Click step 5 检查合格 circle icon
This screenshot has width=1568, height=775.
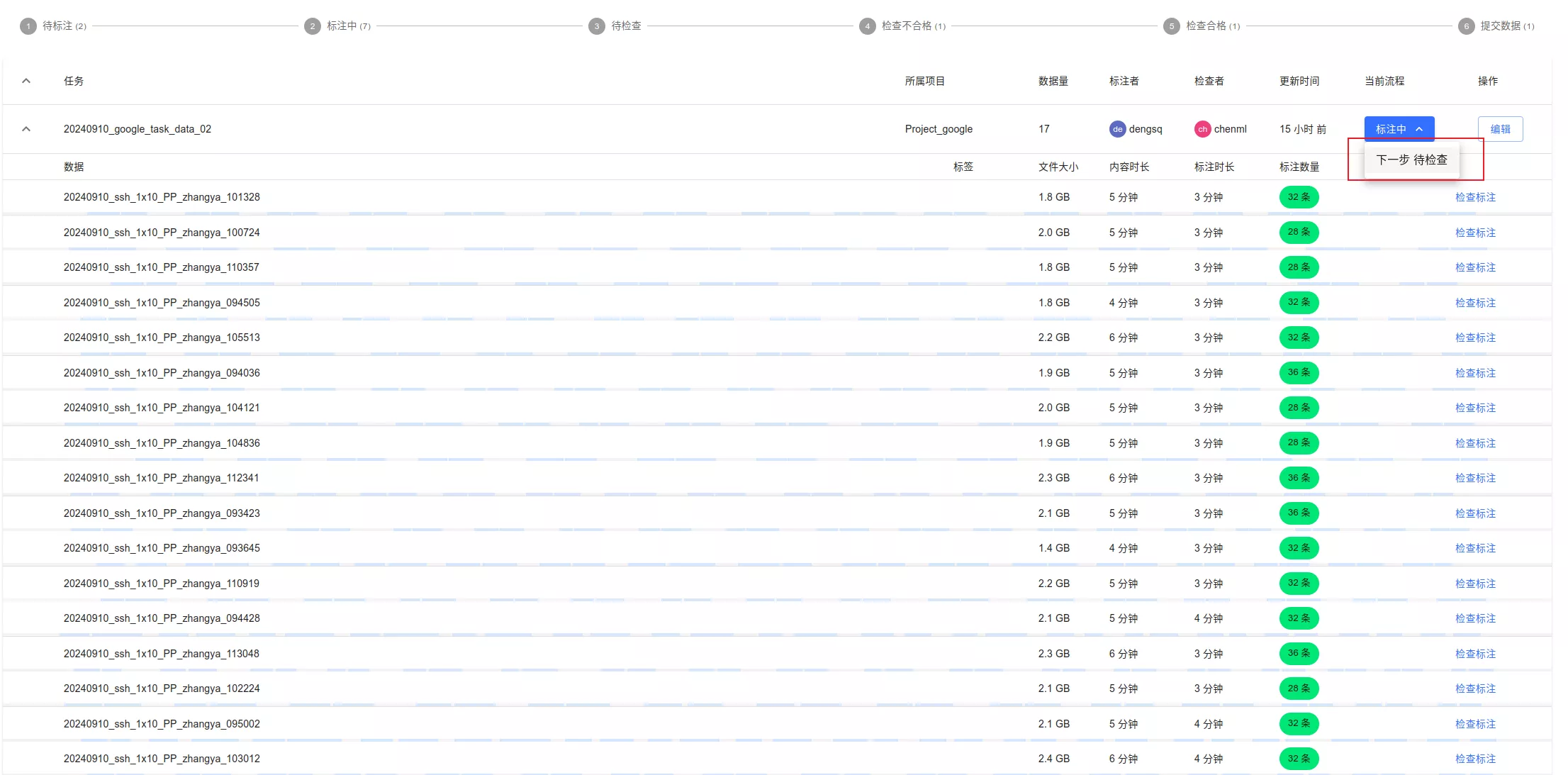[1171, 26]
